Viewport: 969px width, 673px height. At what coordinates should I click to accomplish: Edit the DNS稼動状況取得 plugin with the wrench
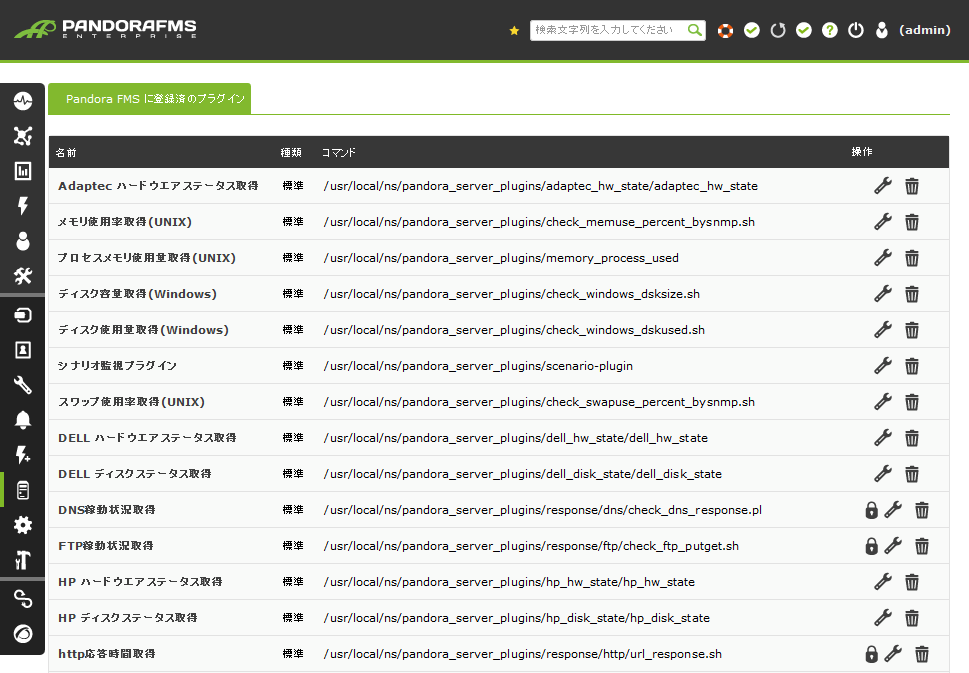pyautogui.click(x=893, y=509)
